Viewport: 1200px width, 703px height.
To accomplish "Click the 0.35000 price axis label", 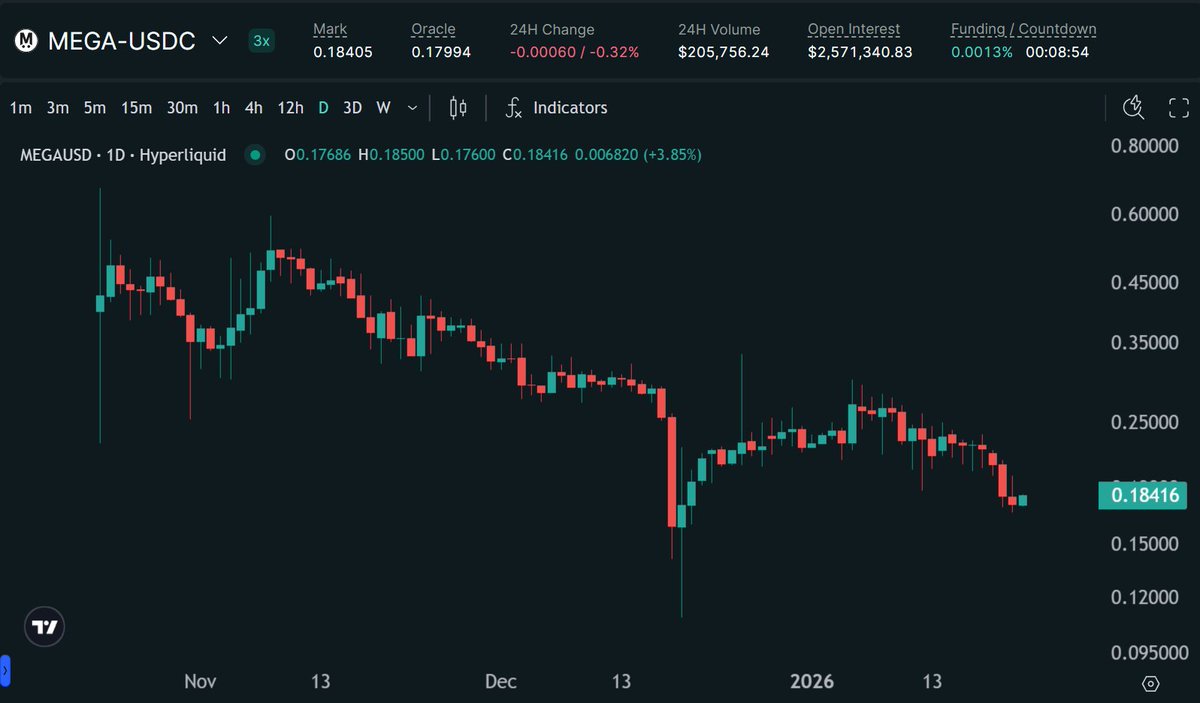I will 1145,343.
